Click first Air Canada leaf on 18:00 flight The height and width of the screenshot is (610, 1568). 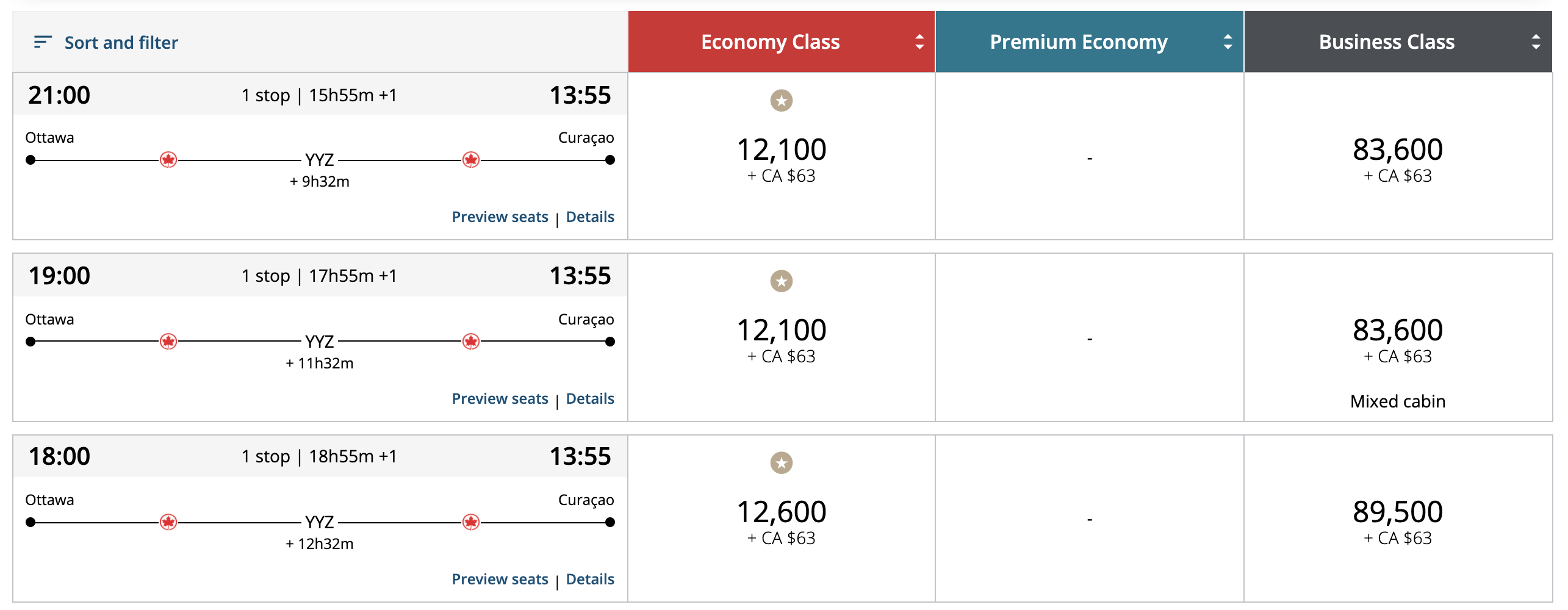(x=168, y=522)
